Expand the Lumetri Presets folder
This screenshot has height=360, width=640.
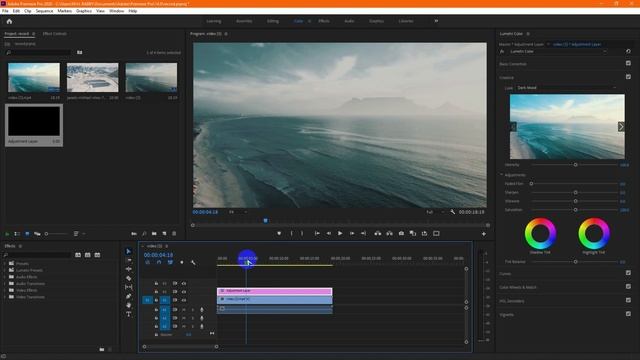click(5, 270)
